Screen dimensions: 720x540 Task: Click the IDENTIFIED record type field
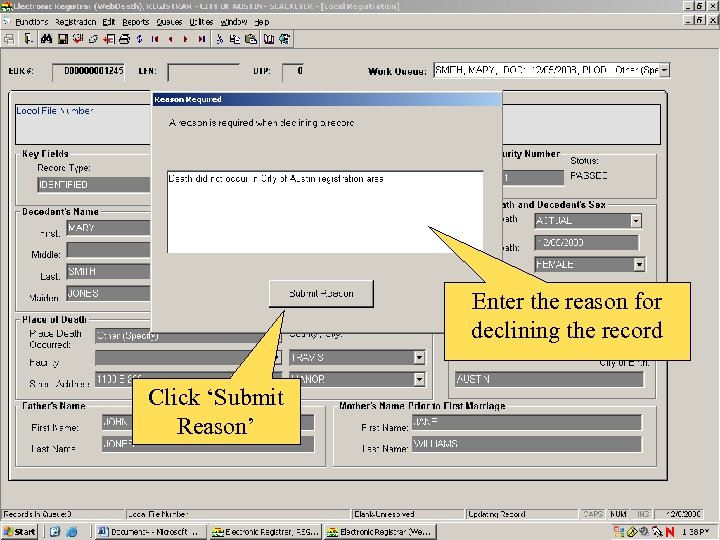click(x=94, y=185)
